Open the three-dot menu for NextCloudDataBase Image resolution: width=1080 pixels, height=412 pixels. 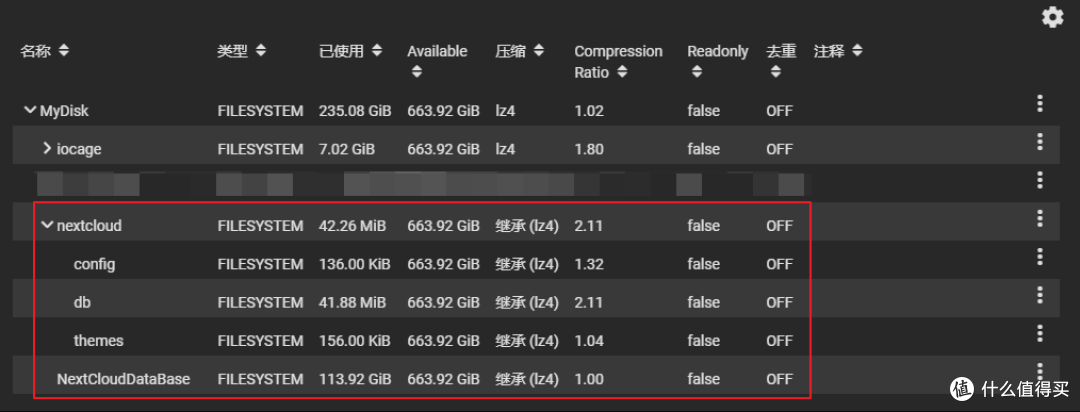[x=1040, y=371]
